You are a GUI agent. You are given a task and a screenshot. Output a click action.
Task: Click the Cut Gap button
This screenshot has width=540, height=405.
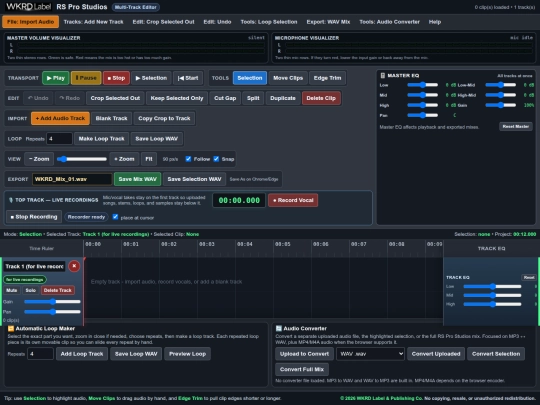[225, 98]
